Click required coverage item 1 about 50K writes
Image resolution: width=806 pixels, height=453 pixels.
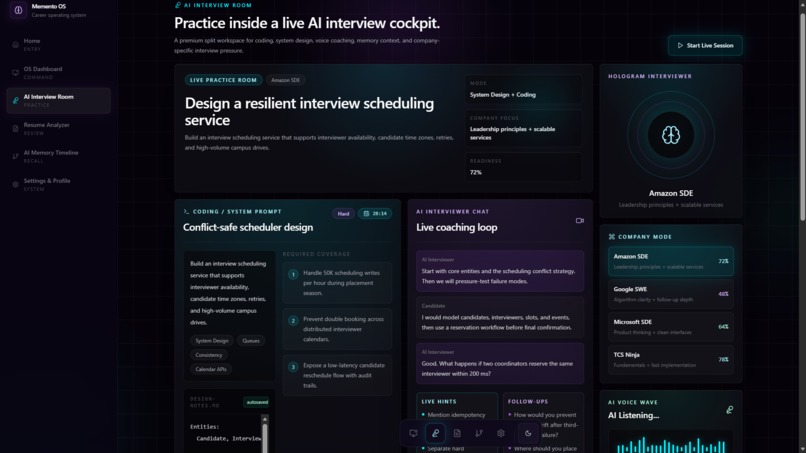click(x=337, y=283)
